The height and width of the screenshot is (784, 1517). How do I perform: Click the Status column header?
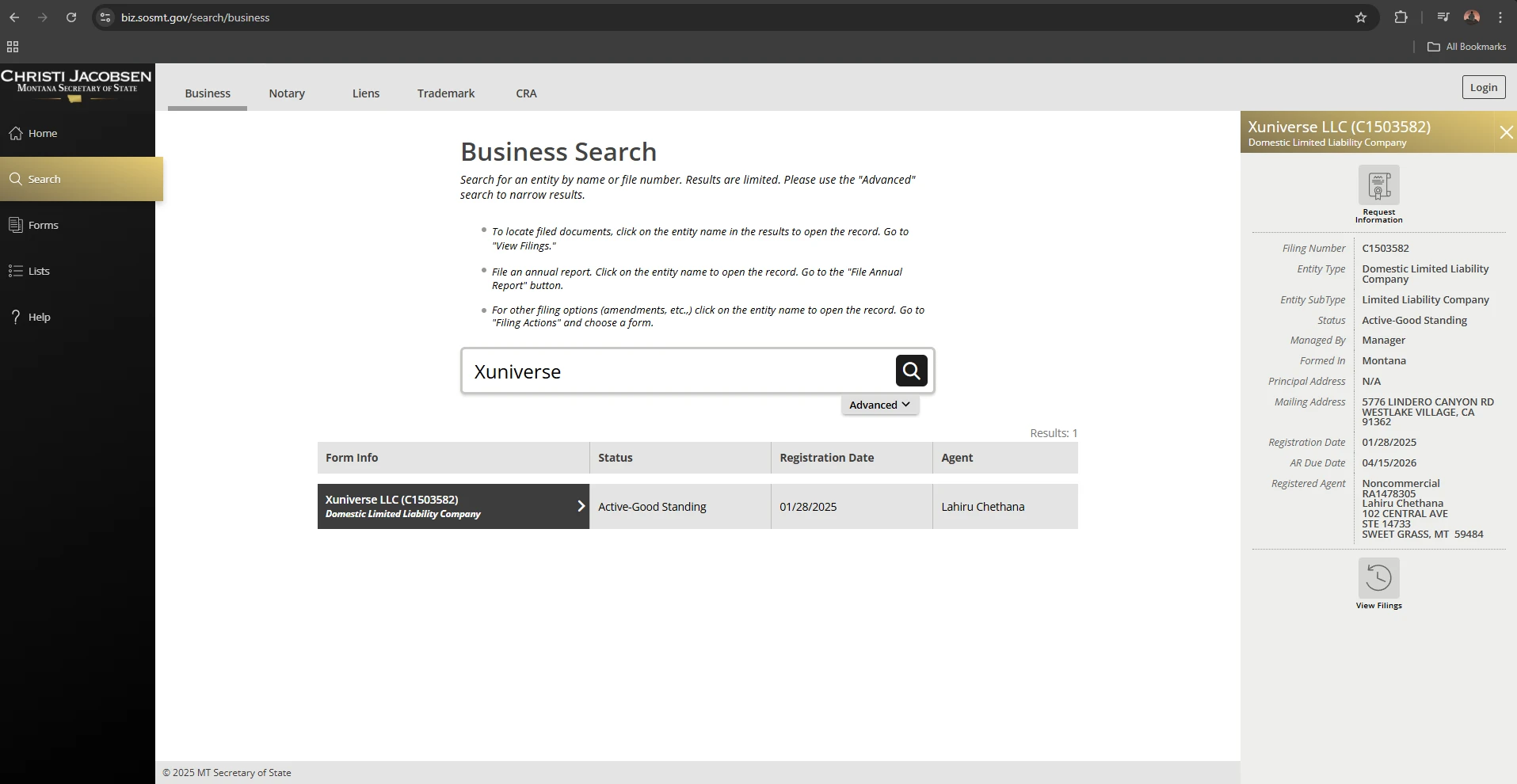[x=680, y=458]
